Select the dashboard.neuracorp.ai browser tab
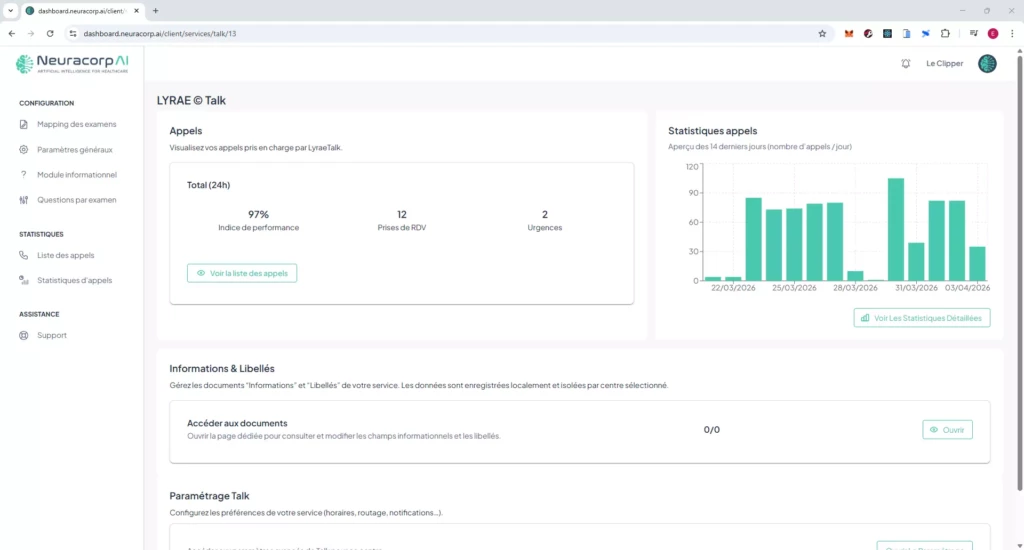The width and height of the screenshot is (1024, 550). (x=82, y=10)
